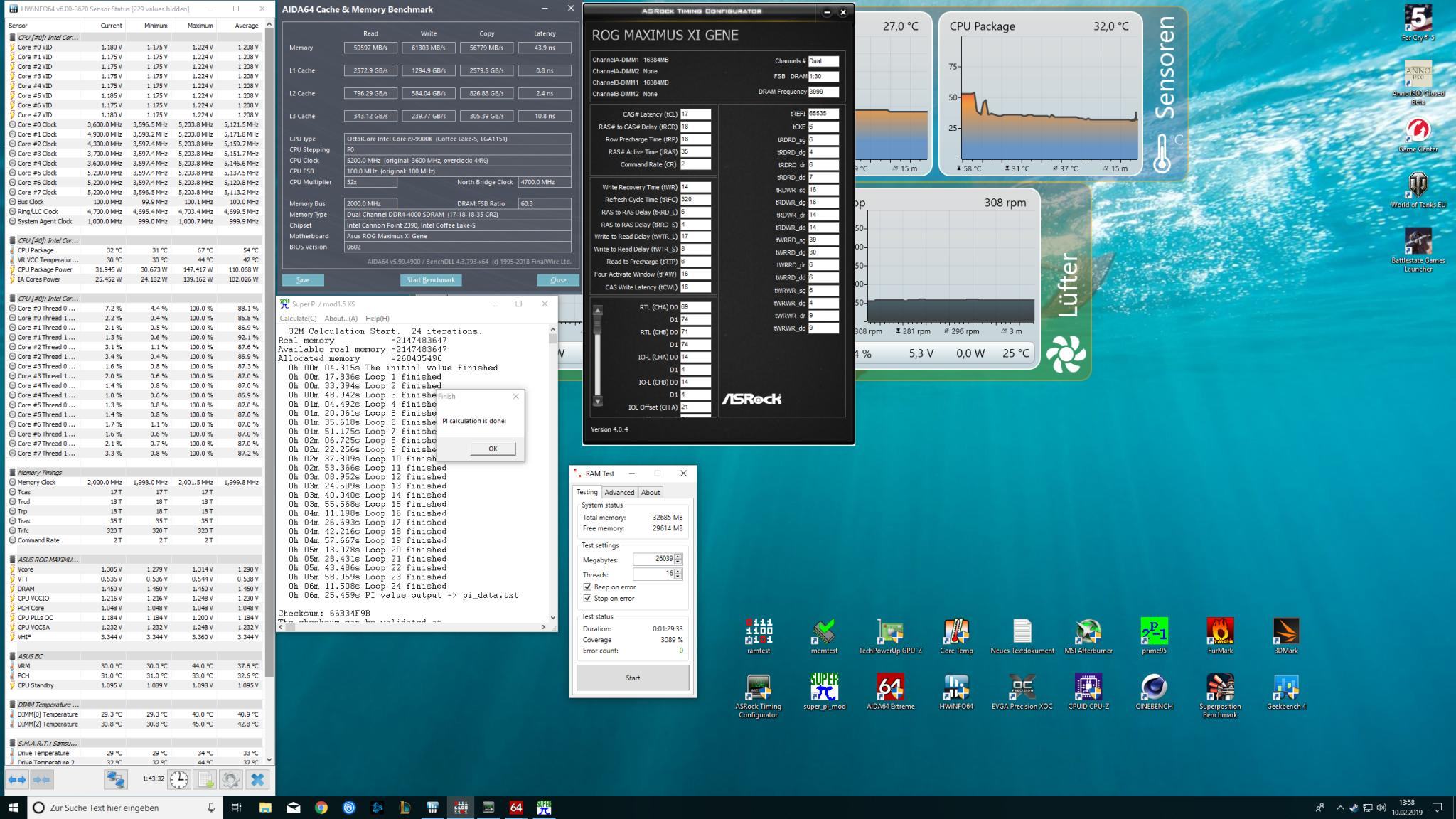Open HWiNFO sensor settings gear icon
The width and height of the screenshot is (1456, 819).
tap(230, 780)
